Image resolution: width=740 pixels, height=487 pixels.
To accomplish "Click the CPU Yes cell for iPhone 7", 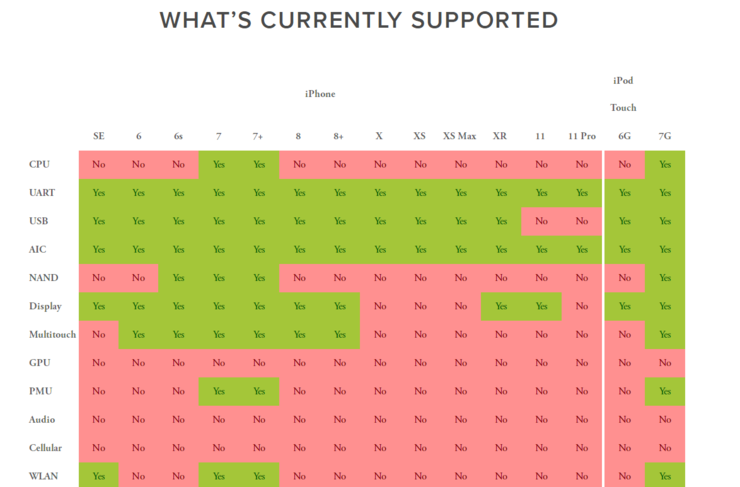I will [219, 164].
